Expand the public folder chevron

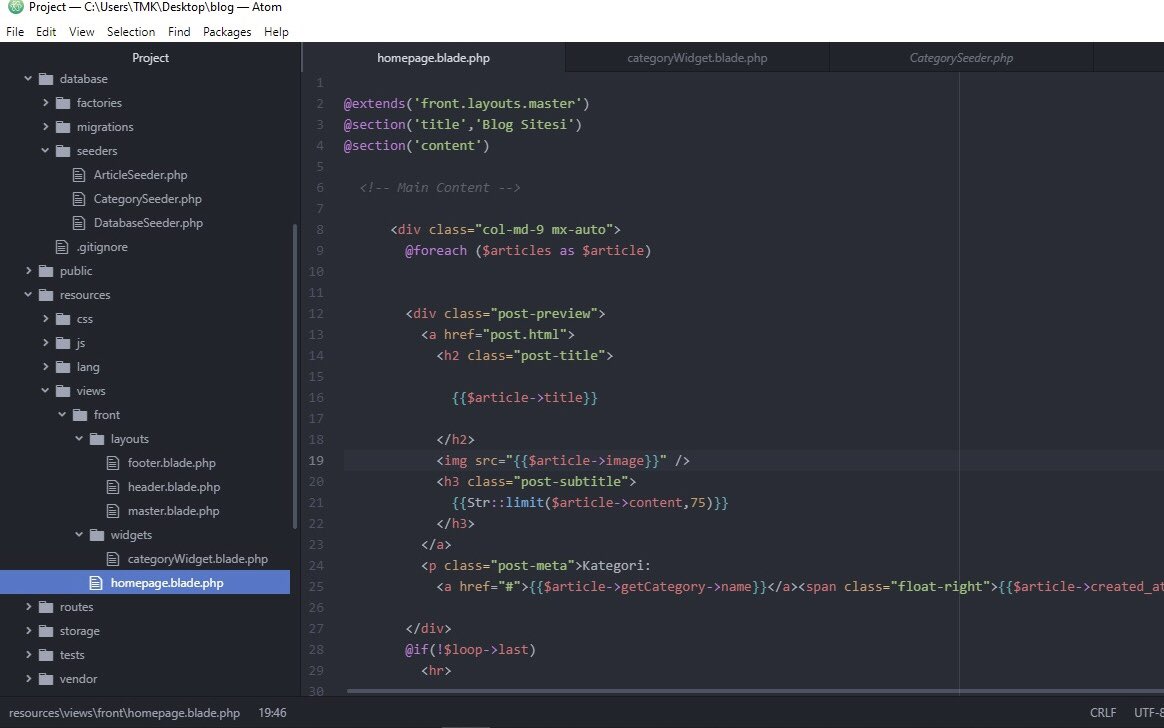pyautogui.click(x=28, y=270)
